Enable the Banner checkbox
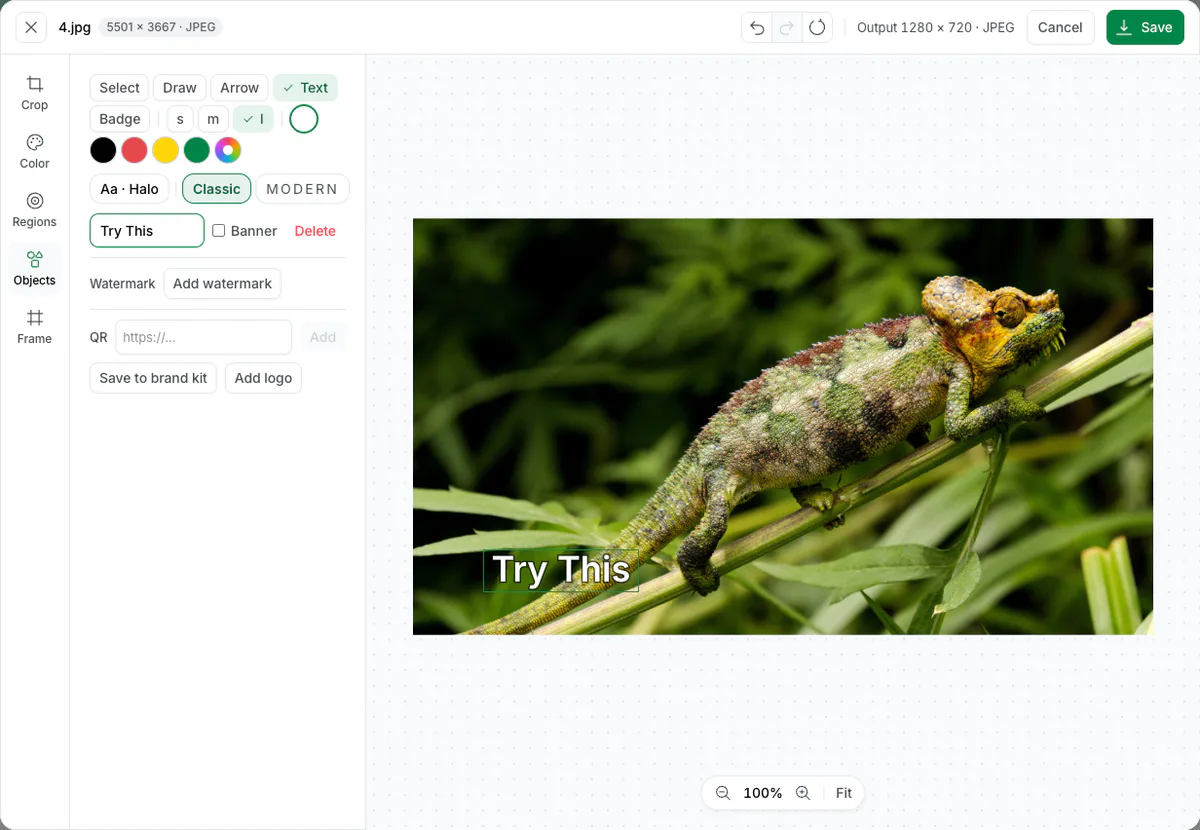1200x830 pixels. 219,231
